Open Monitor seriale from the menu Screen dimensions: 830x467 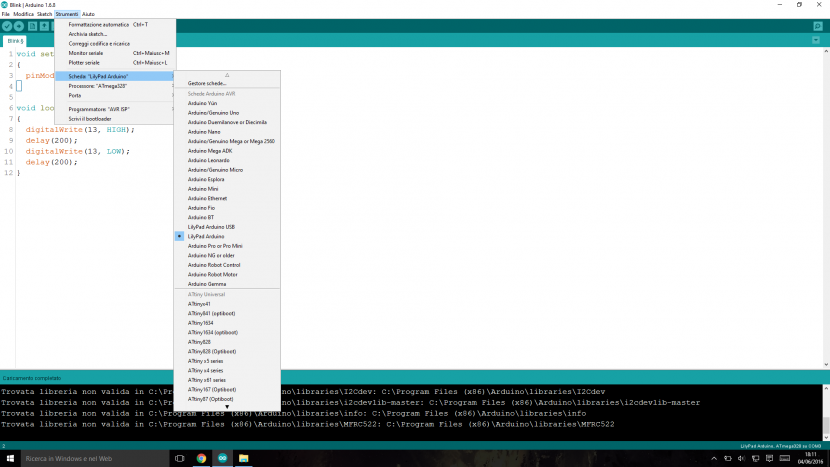pyautogui.click(x=115, y=53)
